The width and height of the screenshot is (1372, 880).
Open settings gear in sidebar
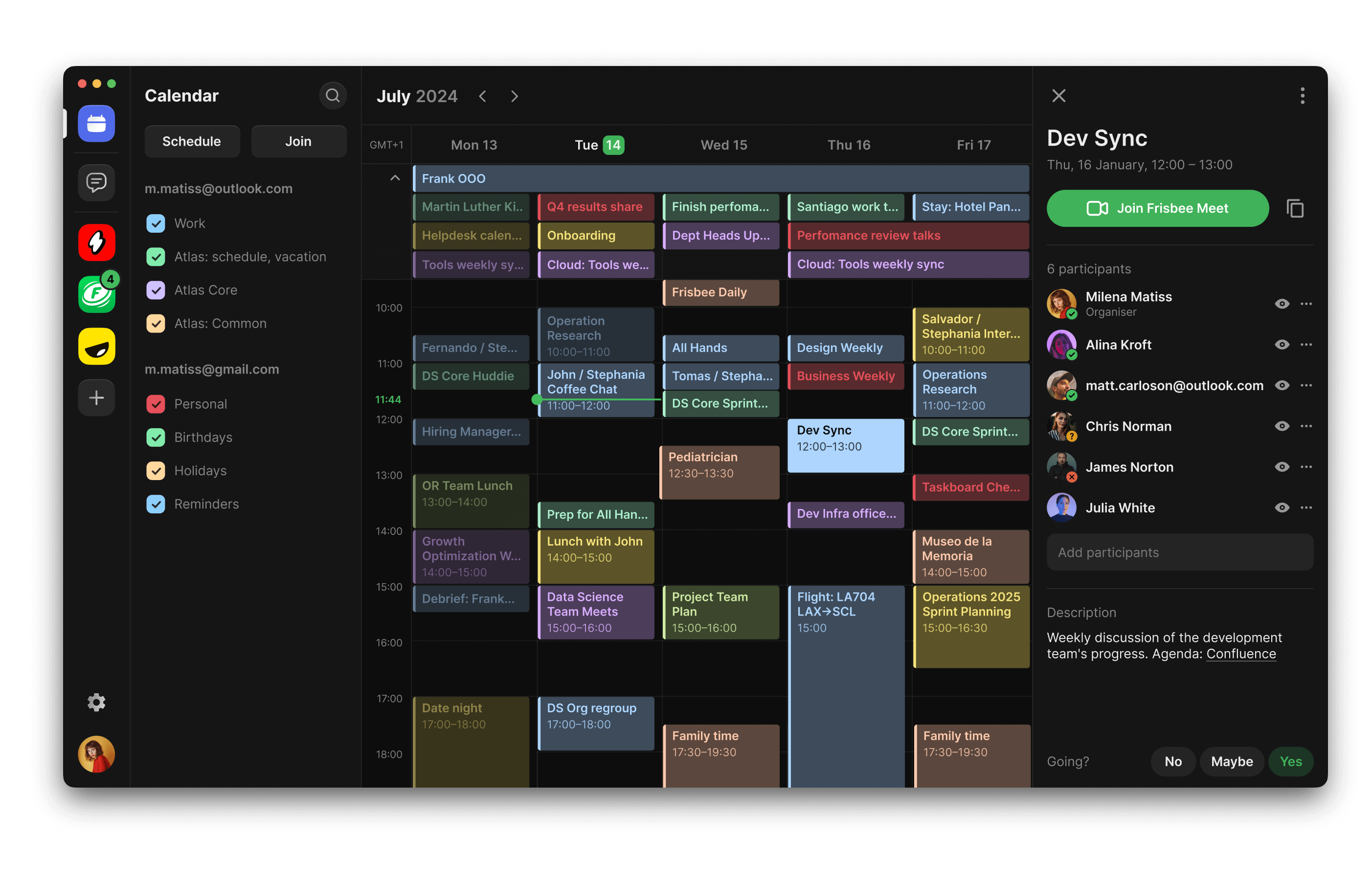coord(96,702)
